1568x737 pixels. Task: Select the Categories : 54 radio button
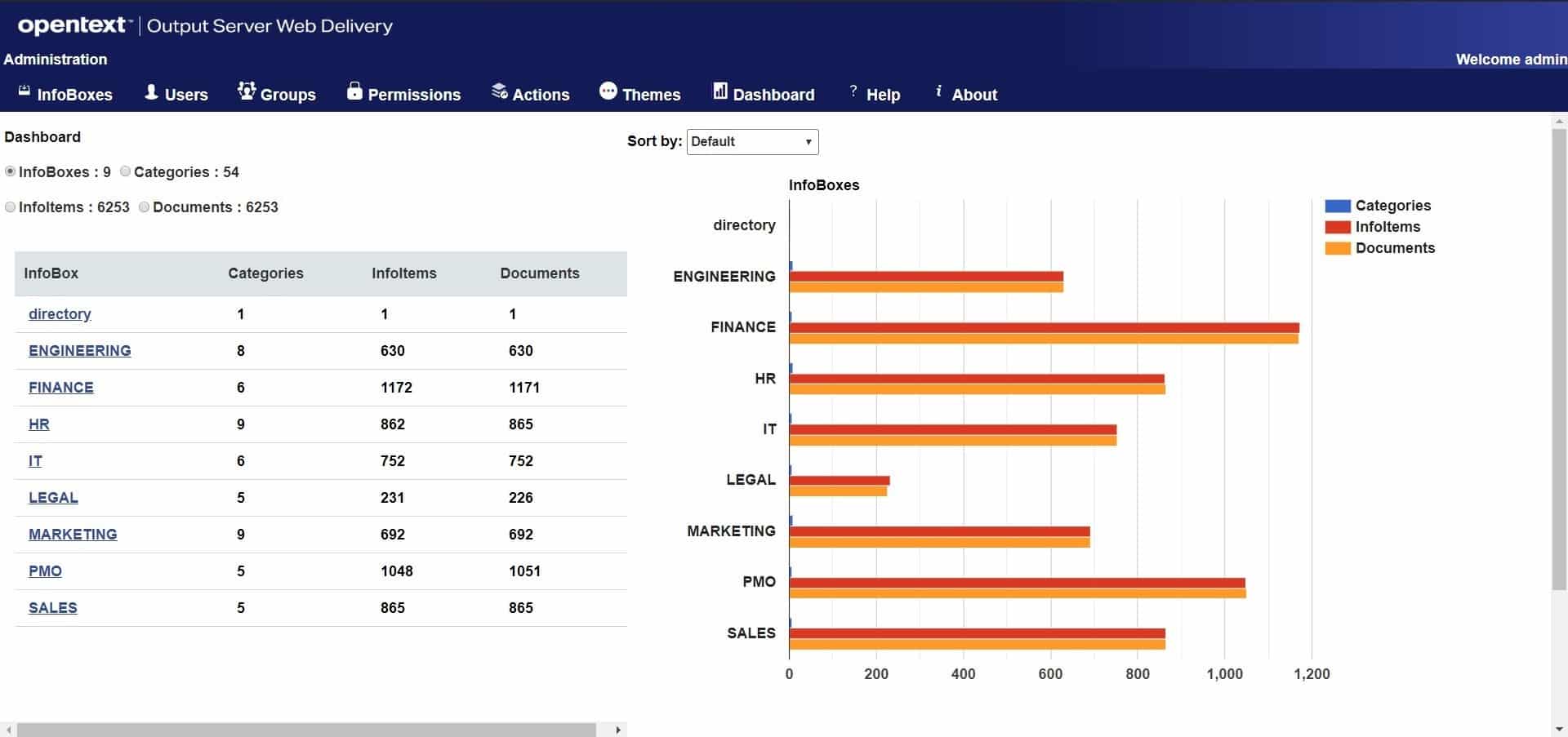[125, 171]
